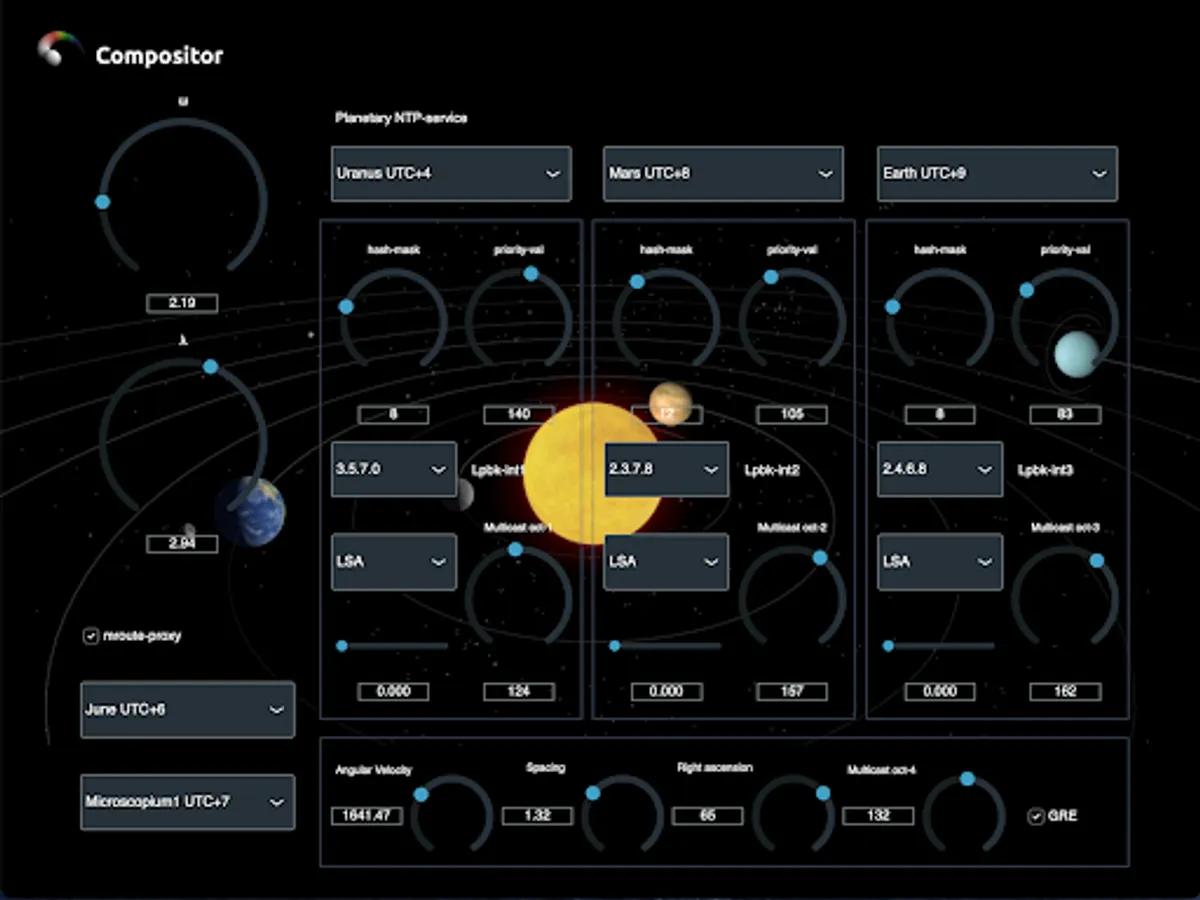
Task: Click the horizontal slider in the Mars panel
Action: [666, 646]
